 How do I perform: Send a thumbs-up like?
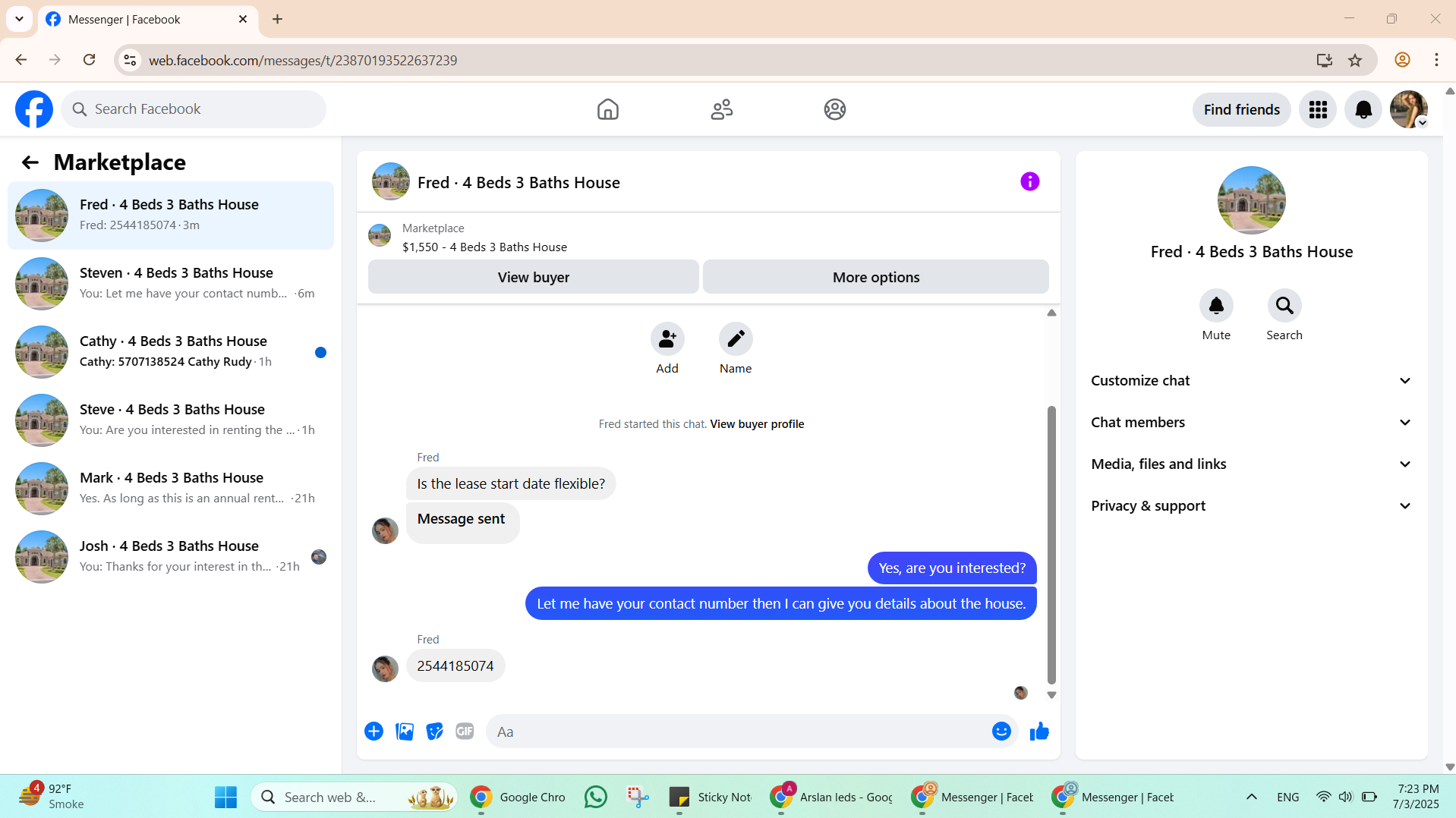1039,731
